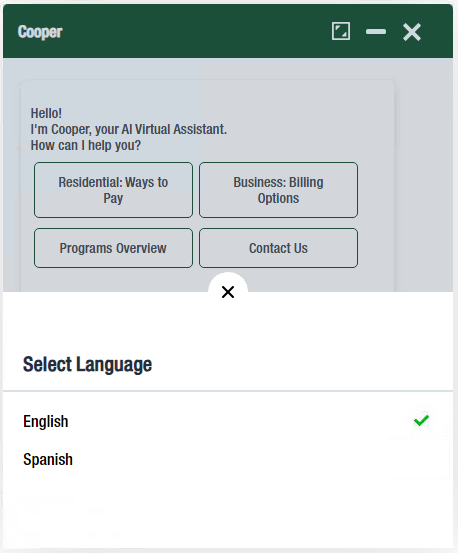Screen dimensions: 458x553
Task: Click the divider line under Select Language
Action: [228, 391]
